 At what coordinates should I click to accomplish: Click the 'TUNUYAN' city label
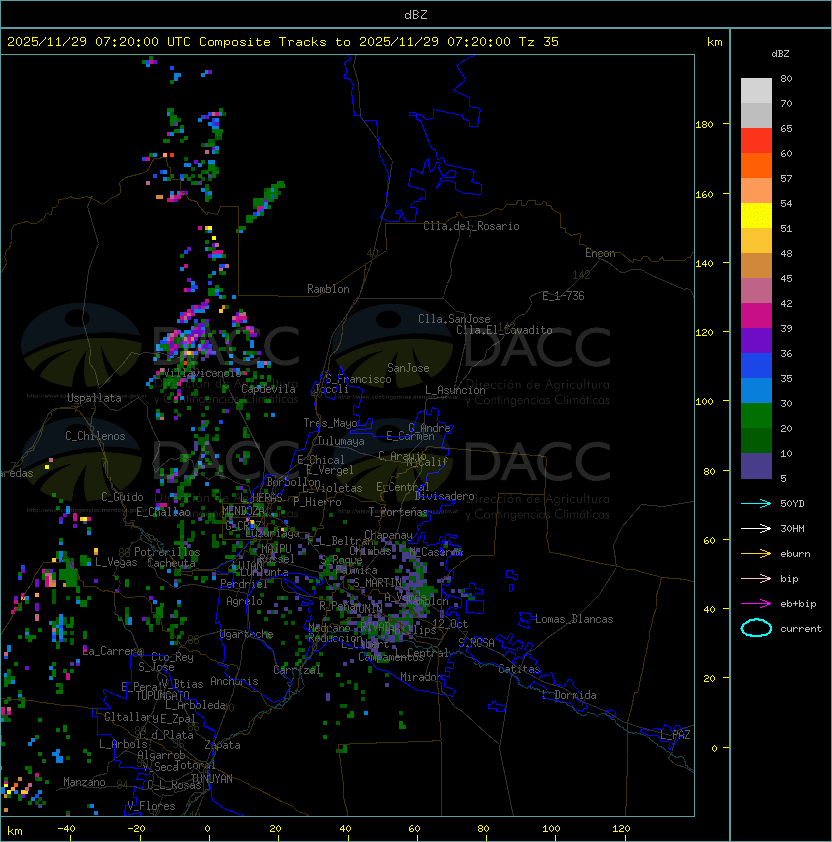212,779
